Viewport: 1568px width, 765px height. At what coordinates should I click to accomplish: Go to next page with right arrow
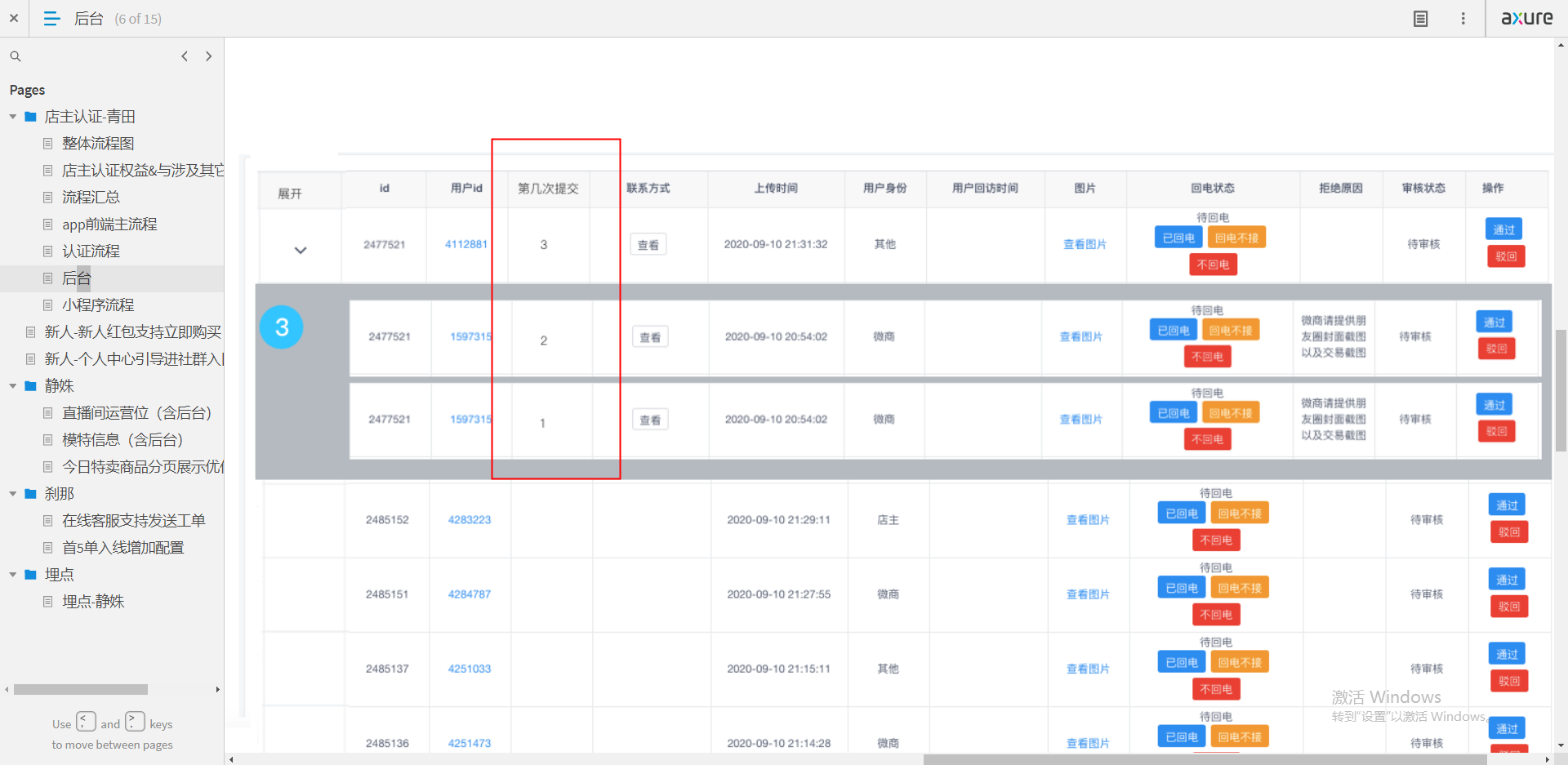(209, 56)
